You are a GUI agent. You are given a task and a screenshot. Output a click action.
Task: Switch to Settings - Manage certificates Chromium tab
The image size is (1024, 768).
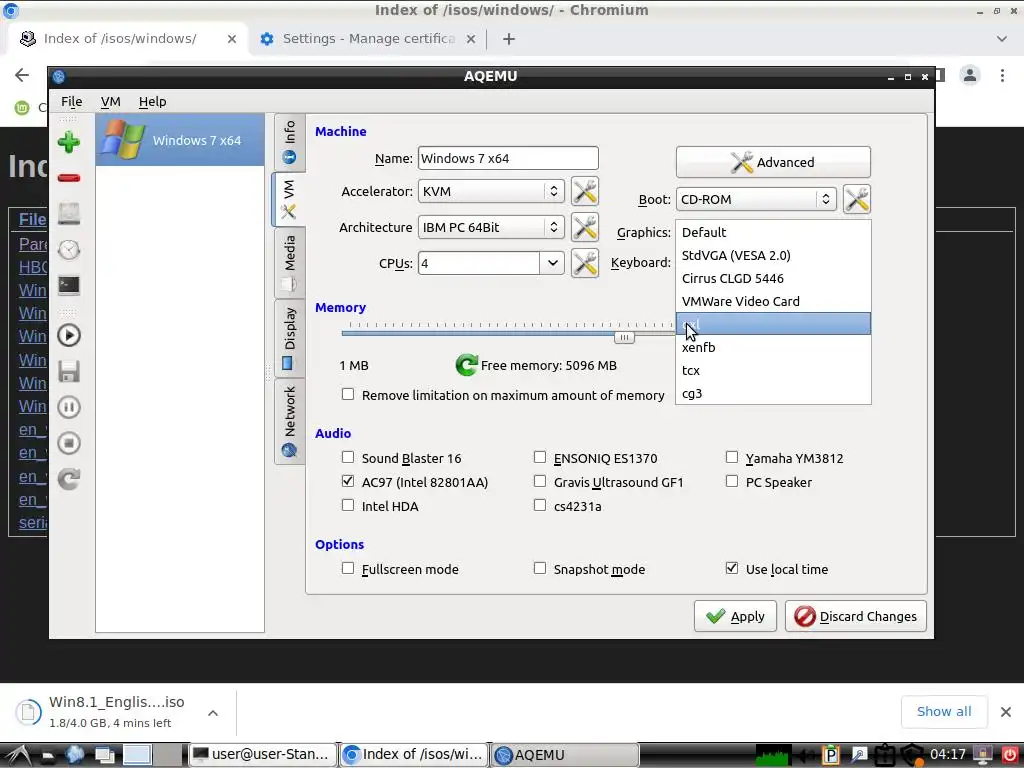coord(368,39)
